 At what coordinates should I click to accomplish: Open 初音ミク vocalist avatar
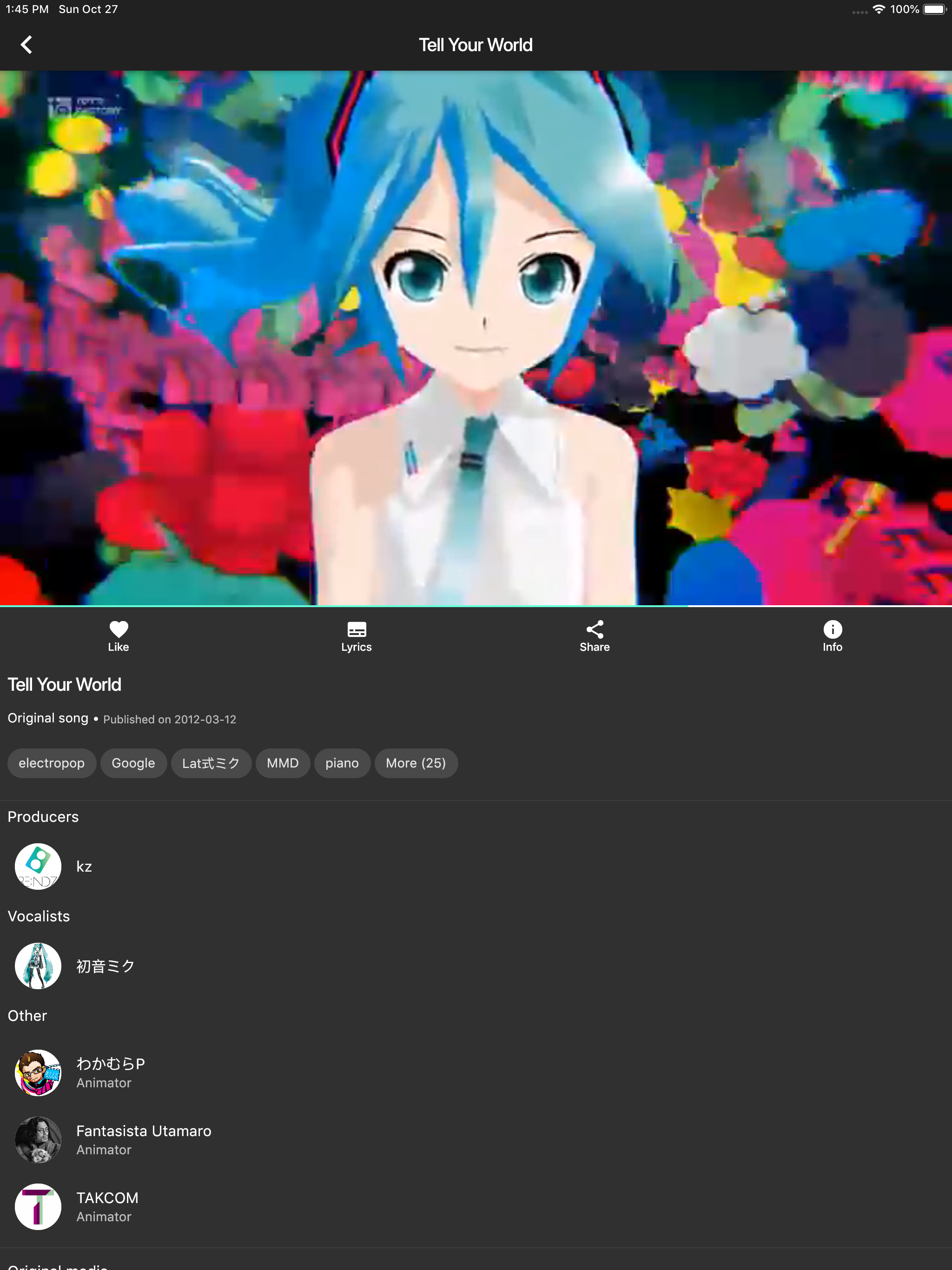(38, 966)
